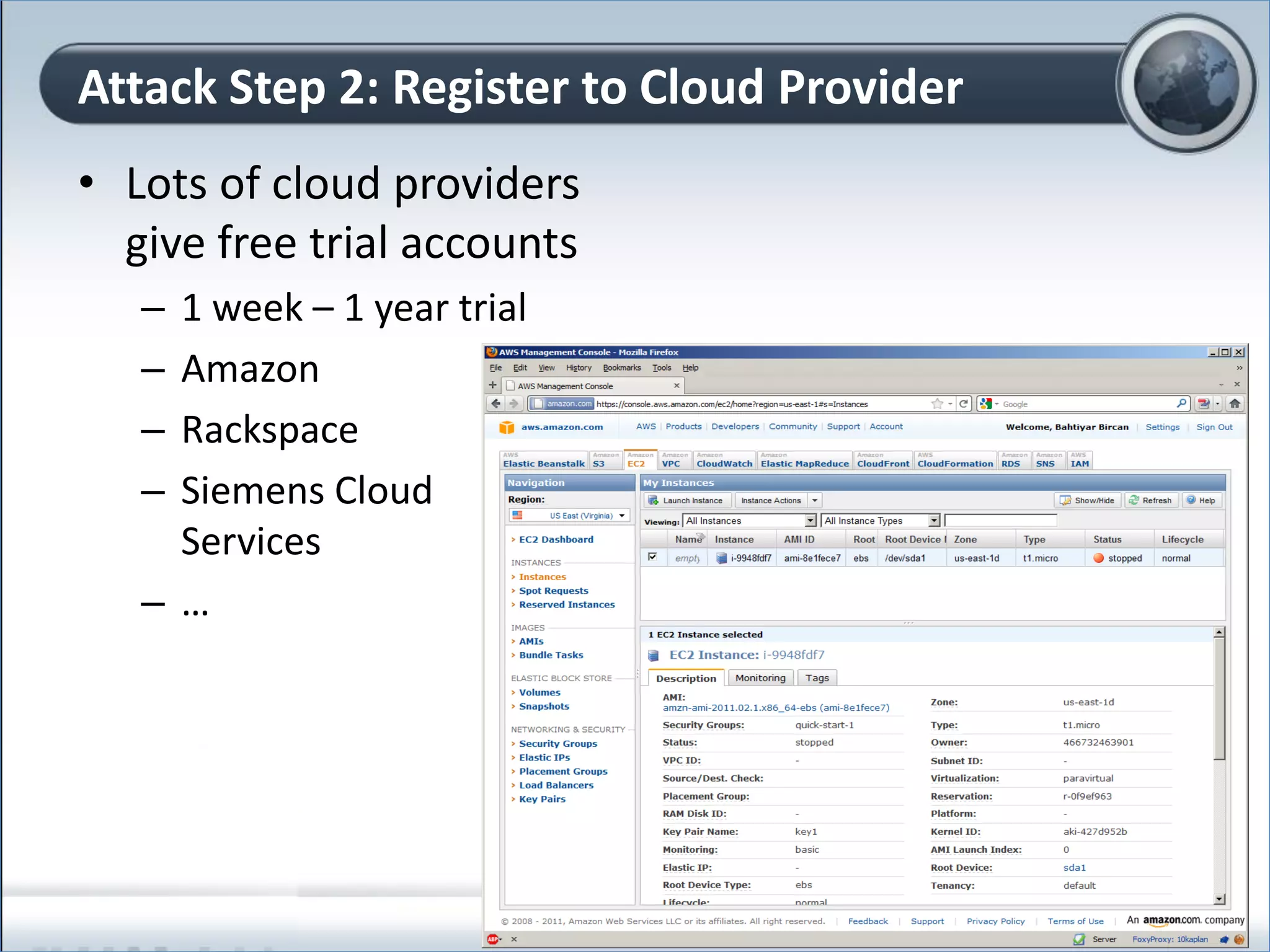
Task: Click the Refresh button
Action: (1151, 500)
